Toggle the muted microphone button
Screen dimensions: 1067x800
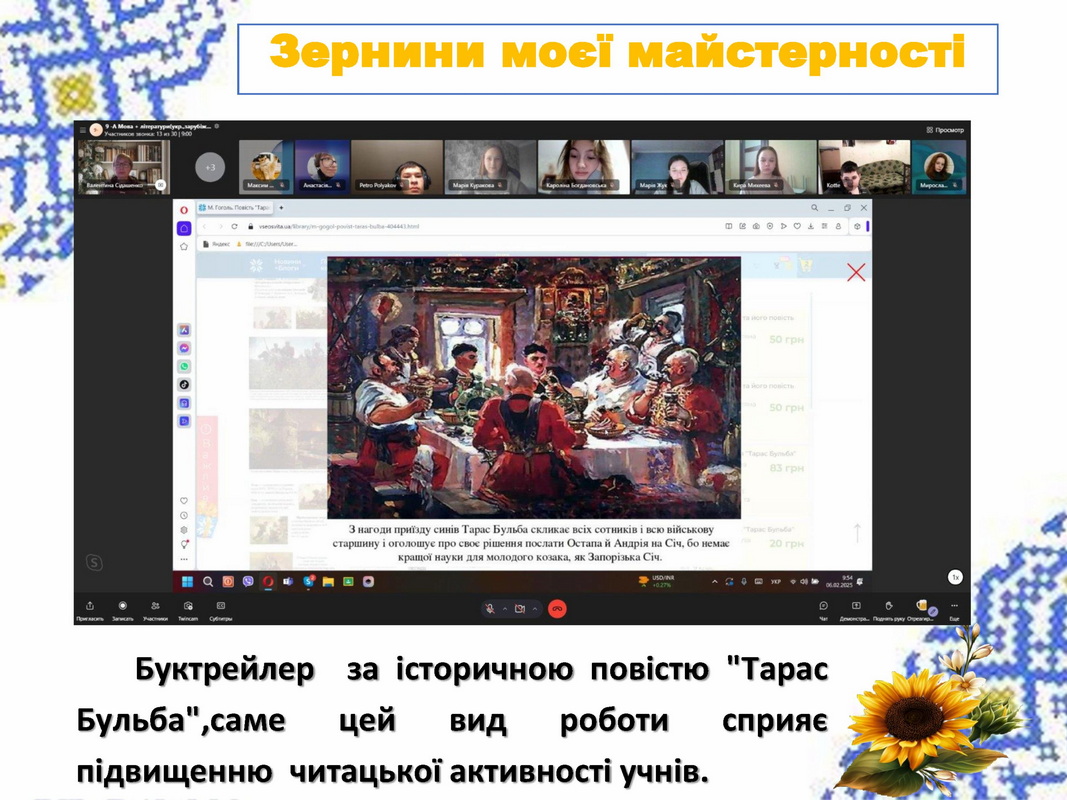[489, 608]
